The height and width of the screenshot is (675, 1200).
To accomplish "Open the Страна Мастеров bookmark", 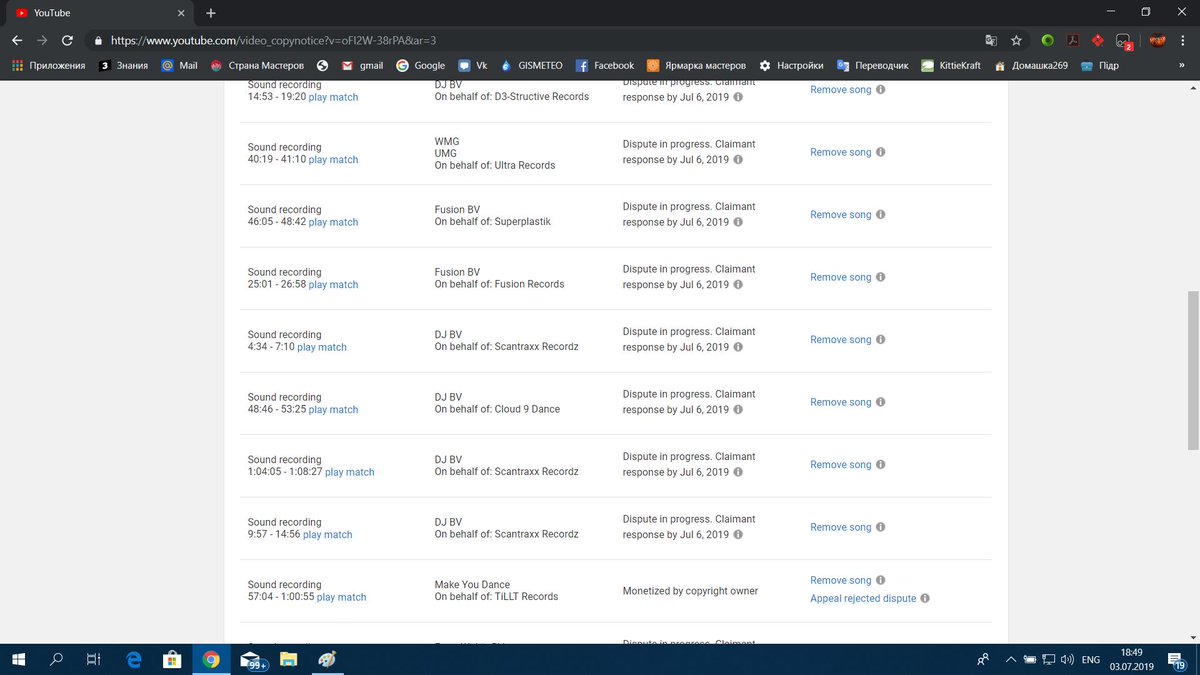I will [256, 65].
